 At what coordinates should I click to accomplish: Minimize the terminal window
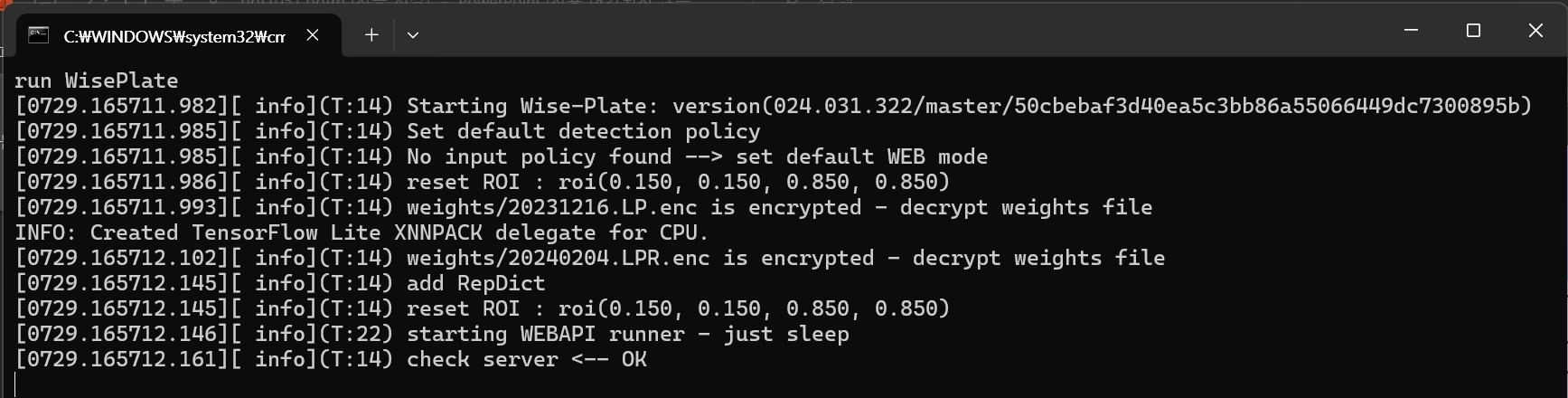click(x=1412, y=31)
